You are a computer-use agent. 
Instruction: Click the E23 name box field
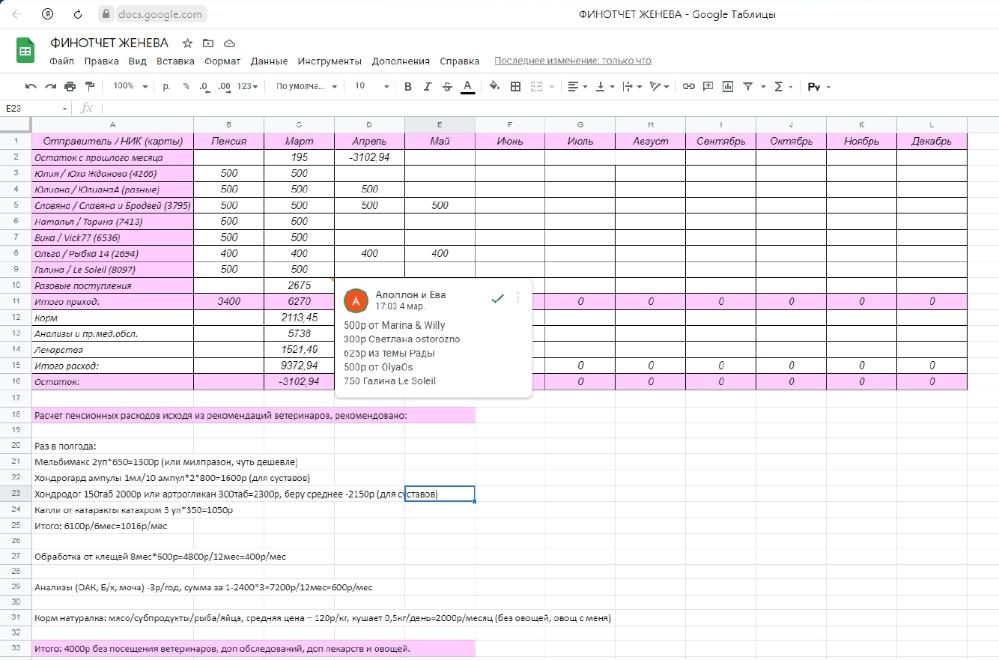[33, 108]
